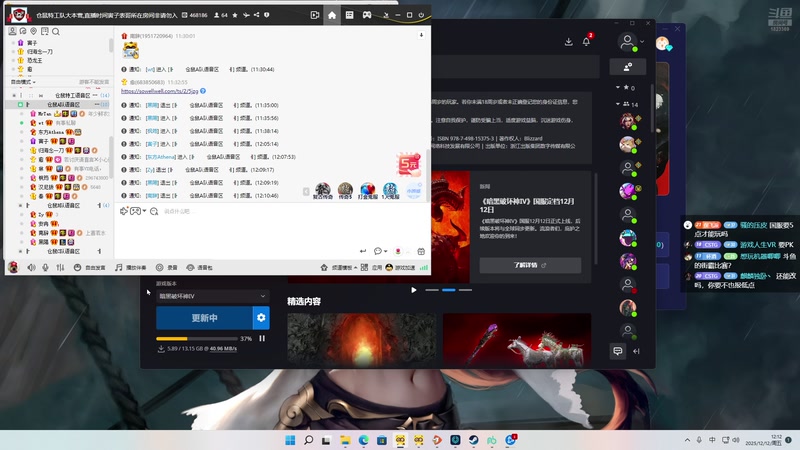The height and width of the screenshot is (450, 800).
Task: Click the share icon in YY header
Action: [256, 15]
